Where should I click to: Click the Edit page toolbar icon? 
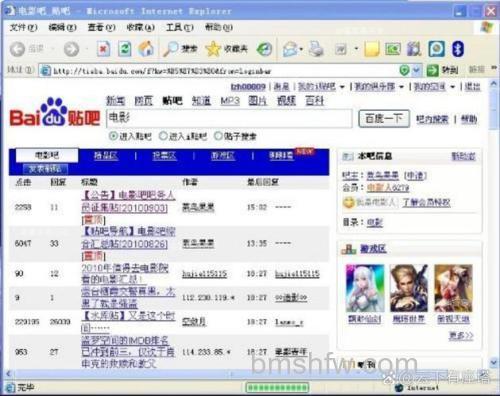pos(341,50)
